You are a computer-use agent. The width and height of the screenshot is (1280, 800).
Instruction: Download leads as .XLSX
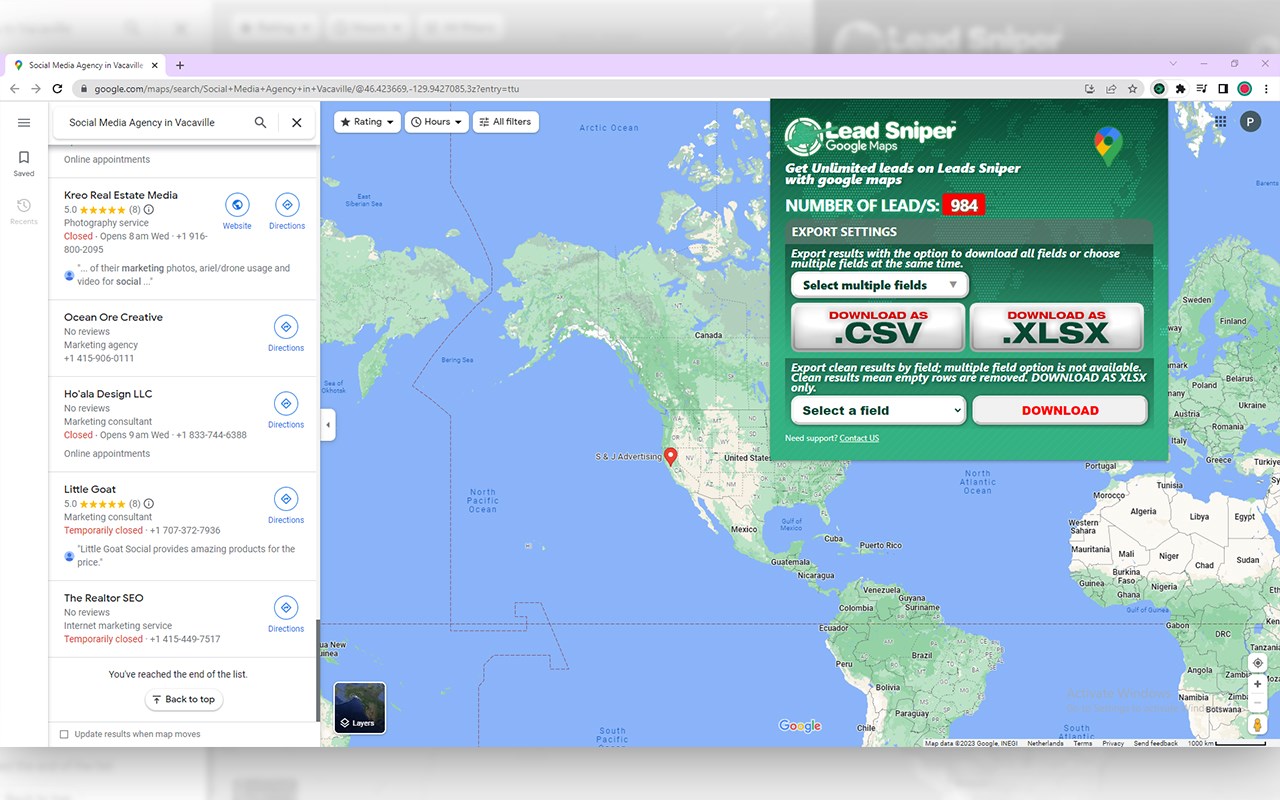1056,327
